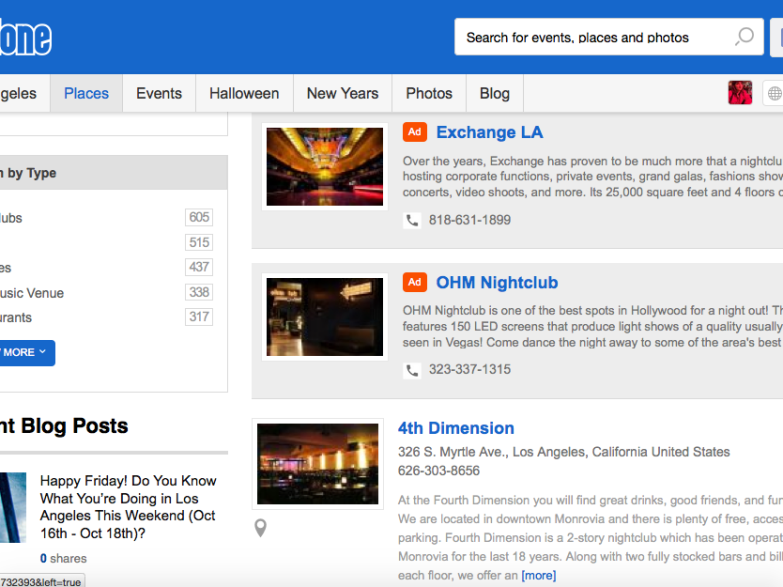Click the map pin under 4th Dimension
The height and width of the screenshot is (587, 783).
(x=260, y=528)
